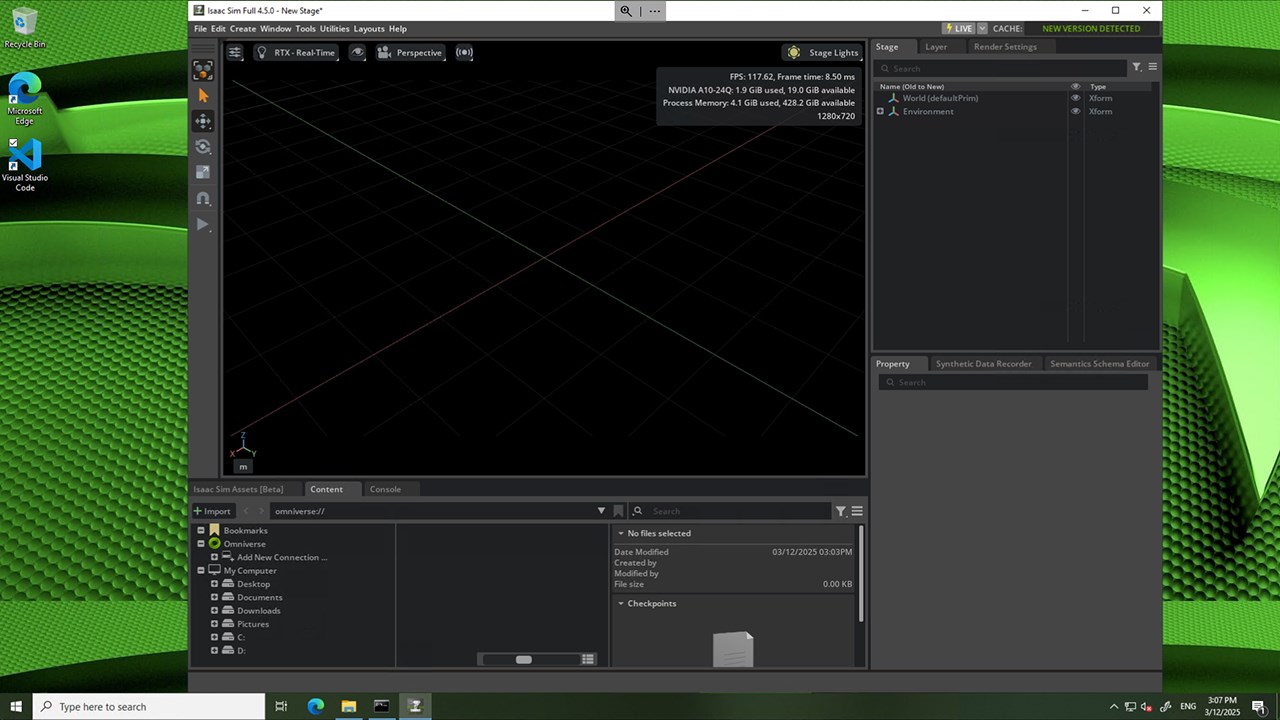
Task: Switch to the Layer tab
Action: point(936,47)
